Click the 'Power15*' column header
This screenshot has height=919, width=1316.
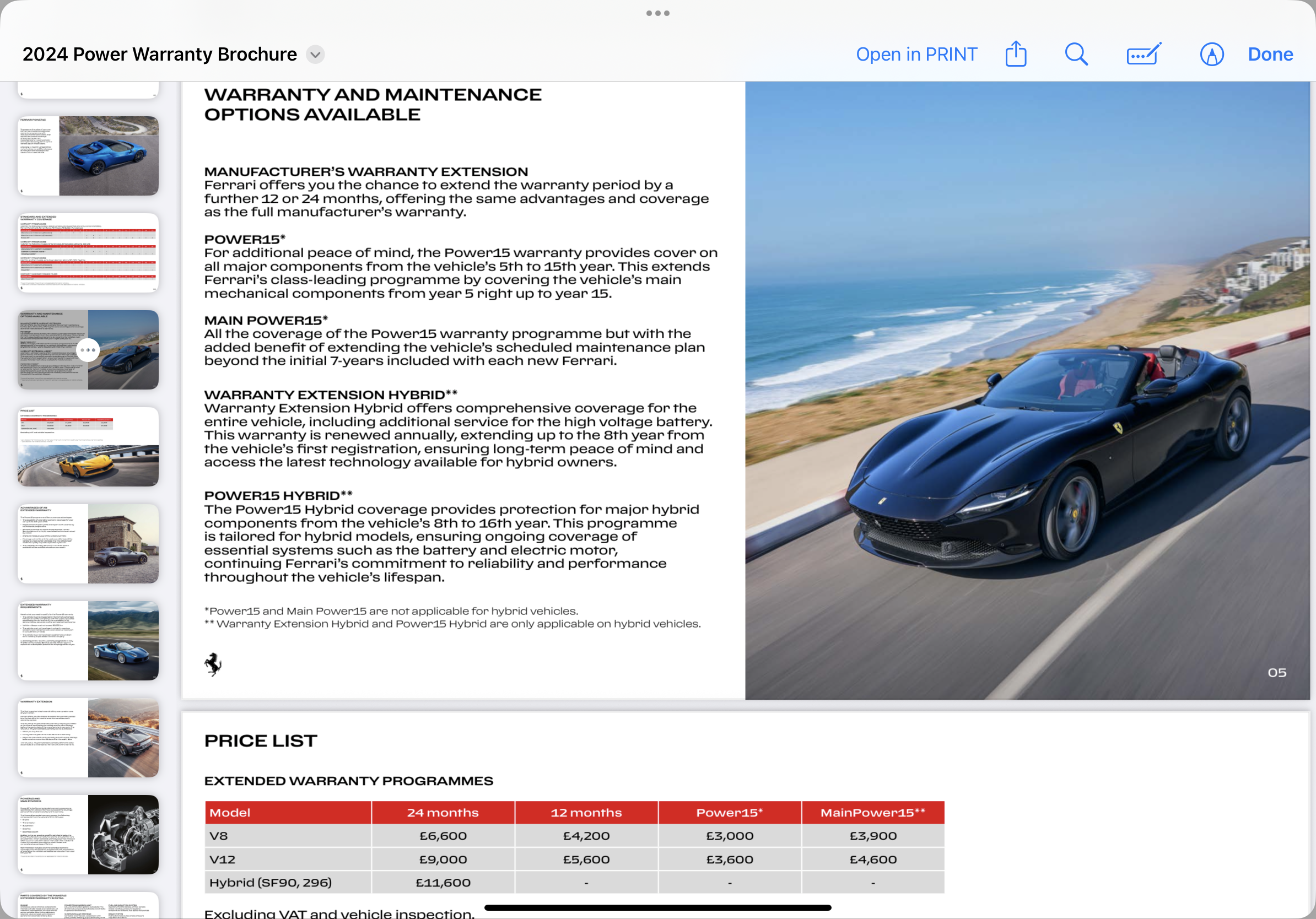pyautogui.click(x=730, y=813)
